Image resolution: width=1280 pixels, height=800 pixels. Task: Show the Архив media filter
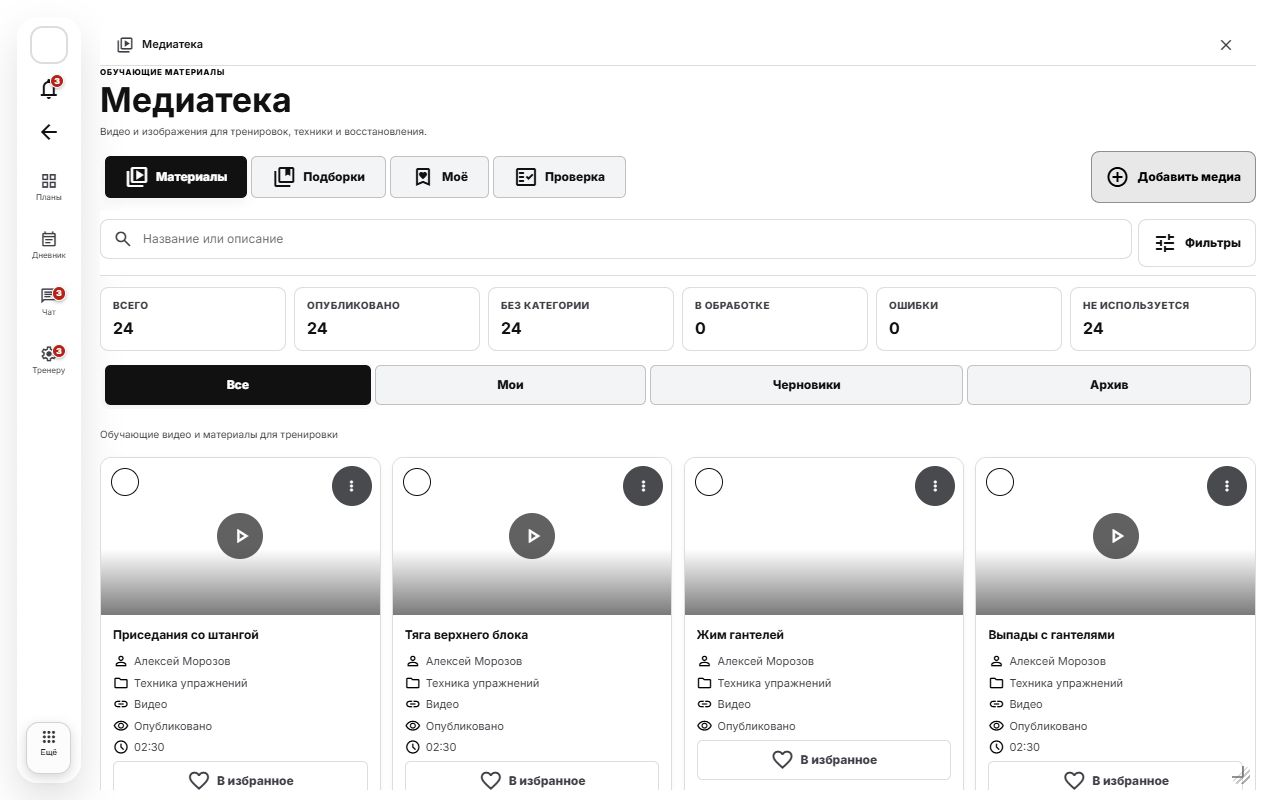1109,385
